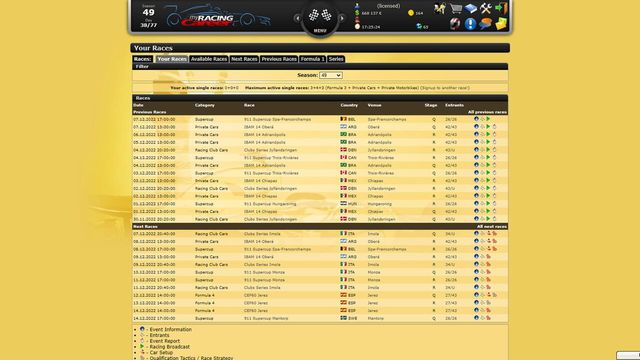Open the wrench and screwdriver settings icon
The width and height of the screenshot is (640, 360).
point(486,8)
